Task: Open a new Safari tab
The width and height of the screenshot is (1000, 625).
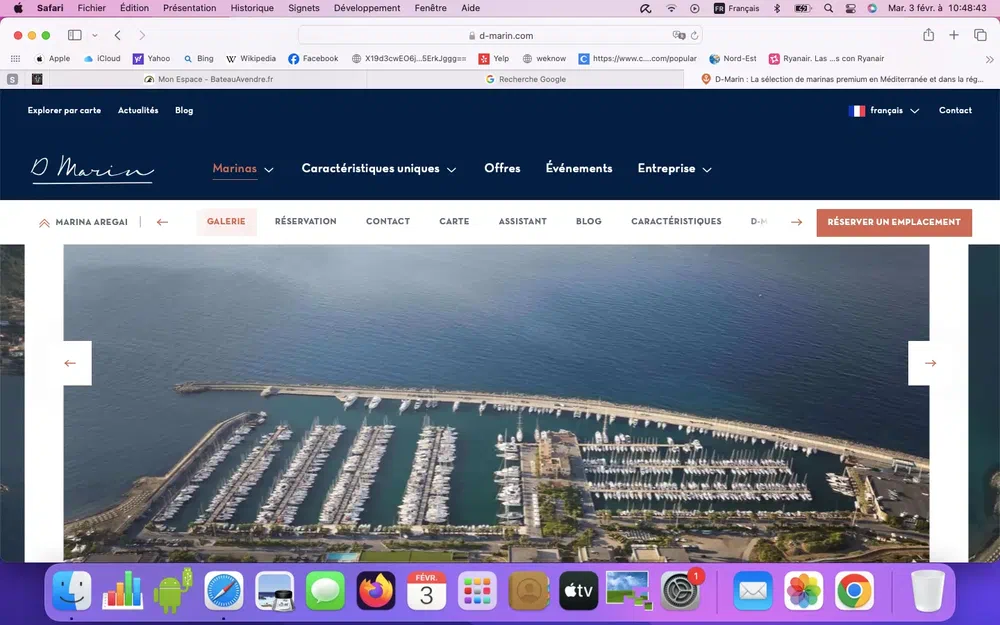Action: pos(954,35)
